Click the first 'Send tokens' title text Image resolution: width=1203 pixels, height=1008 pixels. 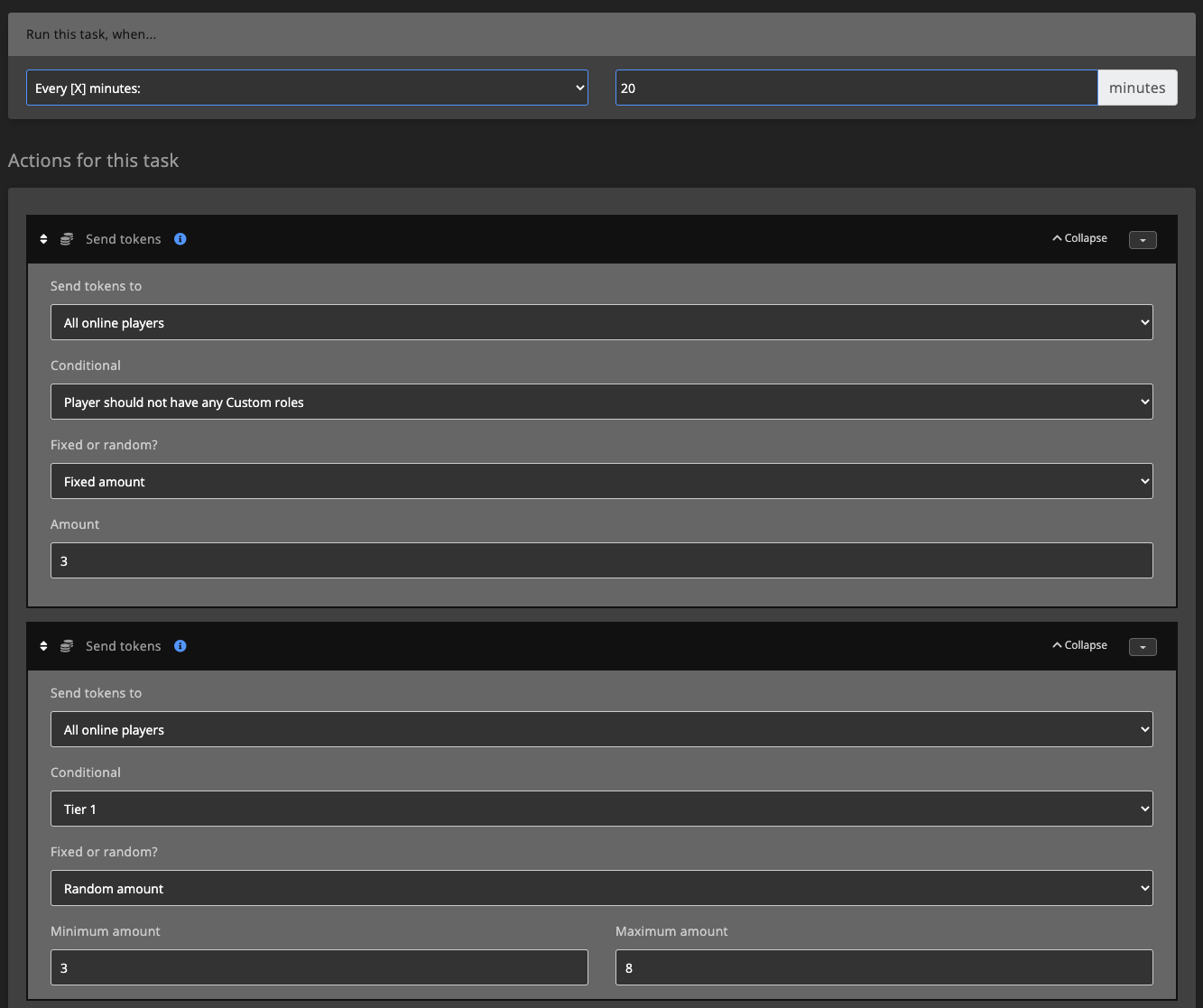(x=124, y=239)
